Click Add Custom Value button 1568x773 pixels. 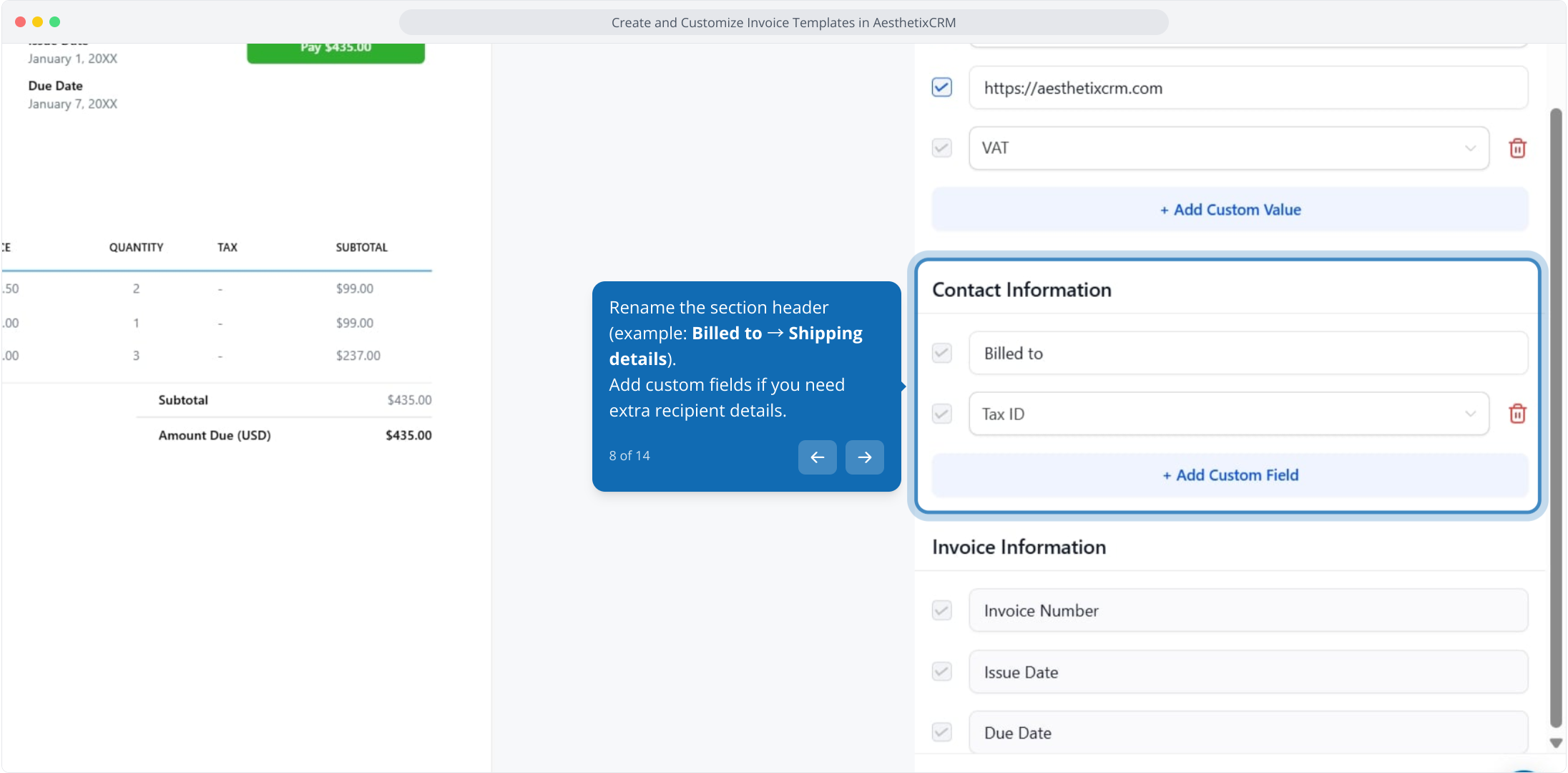click(x=1230, y=210)
